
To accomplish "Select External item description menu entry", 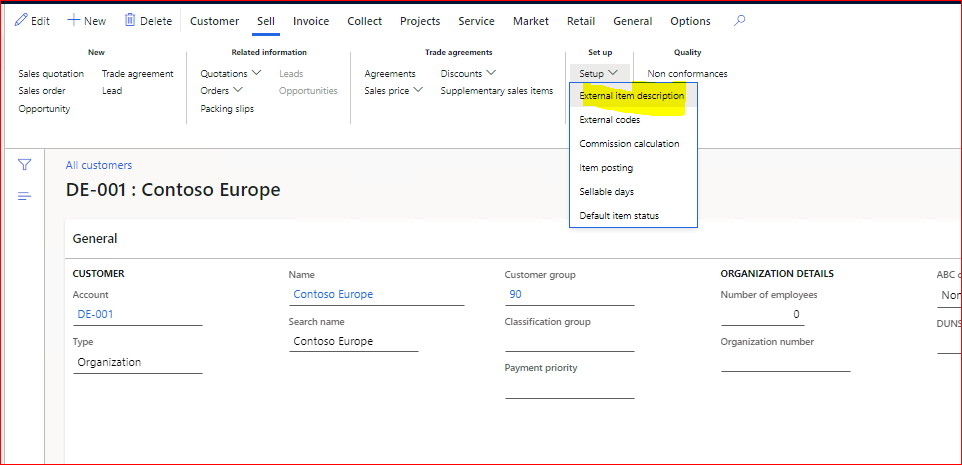I will tap(632, 96).
